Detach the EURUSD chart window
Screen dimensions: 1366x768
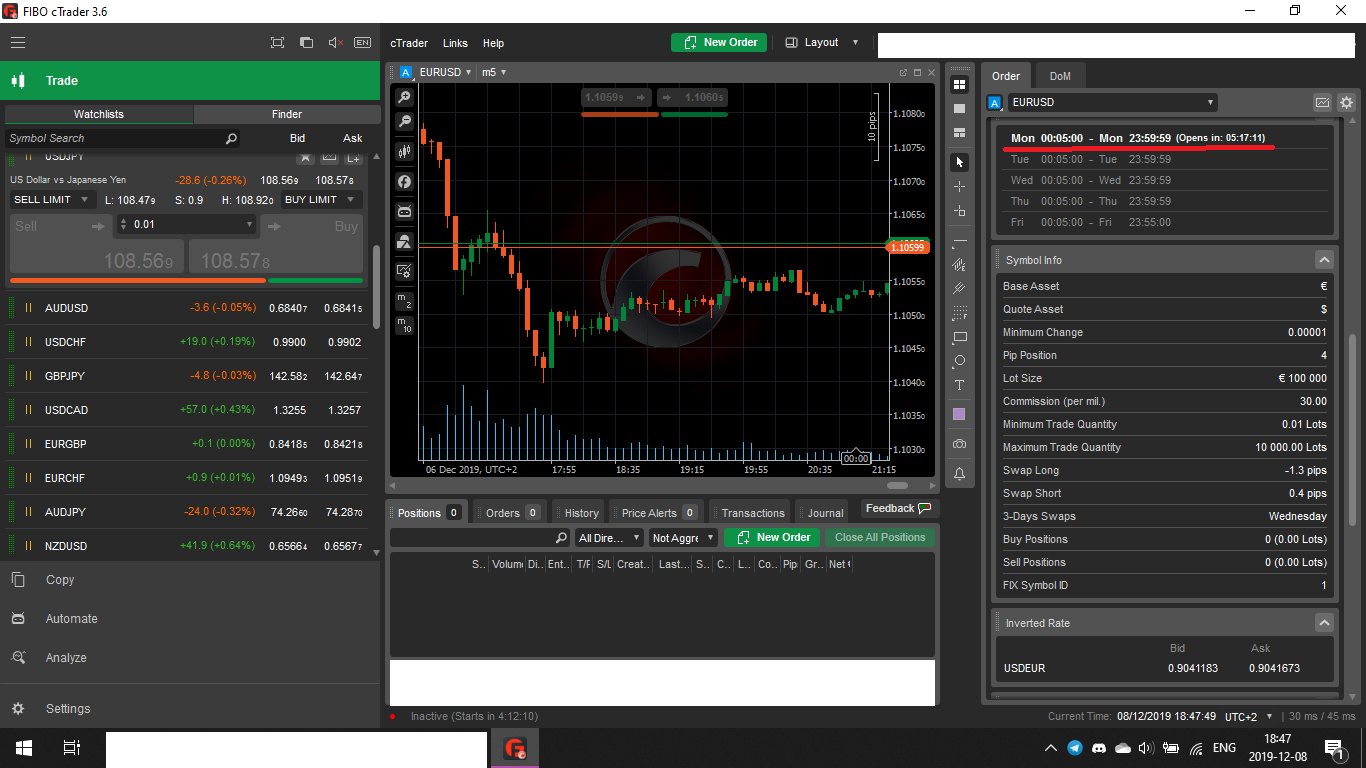tap(903, 72)
